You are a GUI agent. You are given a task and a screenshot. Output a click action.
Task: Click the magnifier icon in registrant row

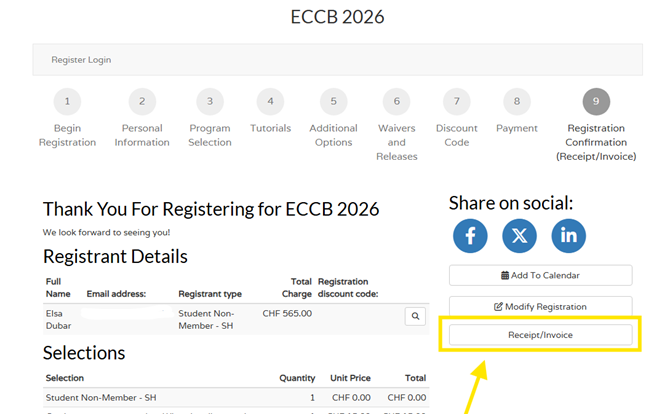click(416, 316)
